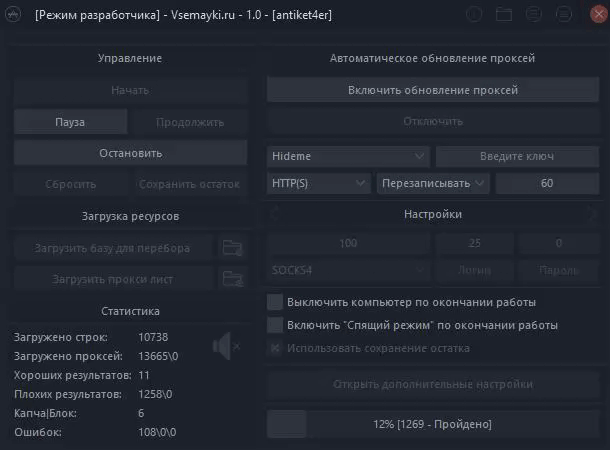Click Включить обновление проксей button
Image resolution: width=610 pixels, height=450 pixels.
pos(433,90)
